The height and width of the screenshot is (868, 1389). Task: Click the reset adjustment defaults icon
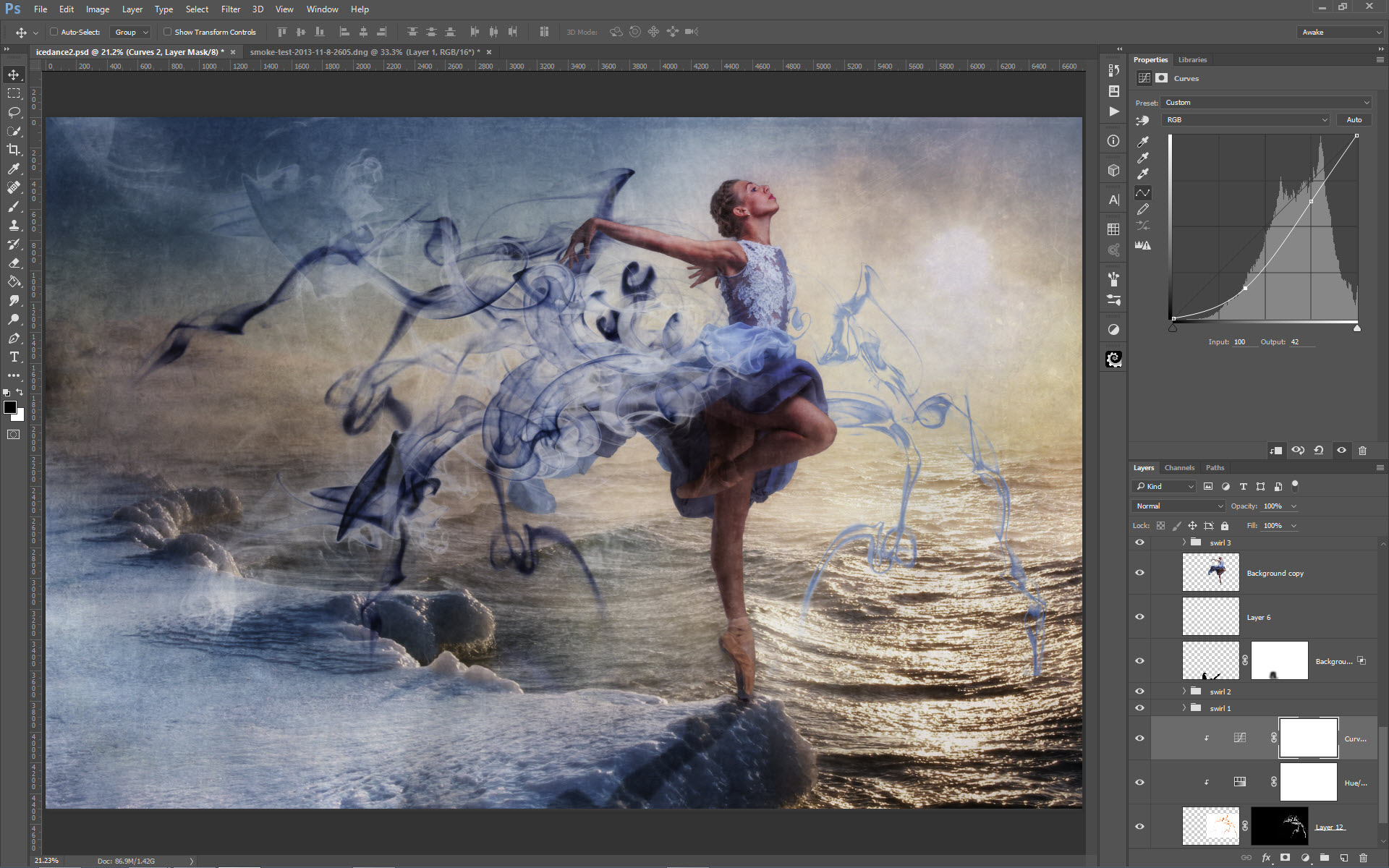(x=1319, y=450)
